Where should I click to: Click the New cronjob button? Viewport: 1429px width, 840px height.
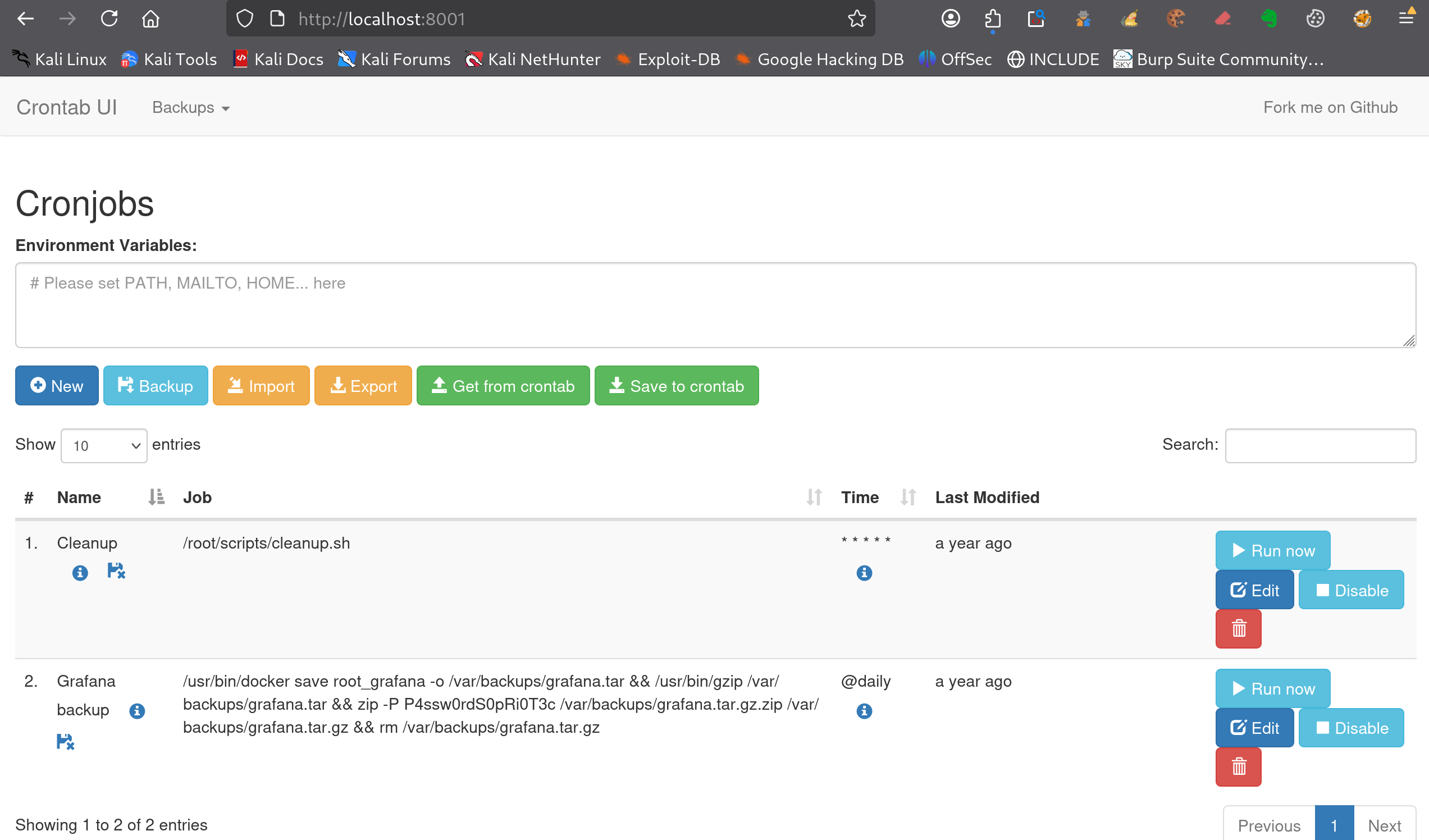point(57,386)
